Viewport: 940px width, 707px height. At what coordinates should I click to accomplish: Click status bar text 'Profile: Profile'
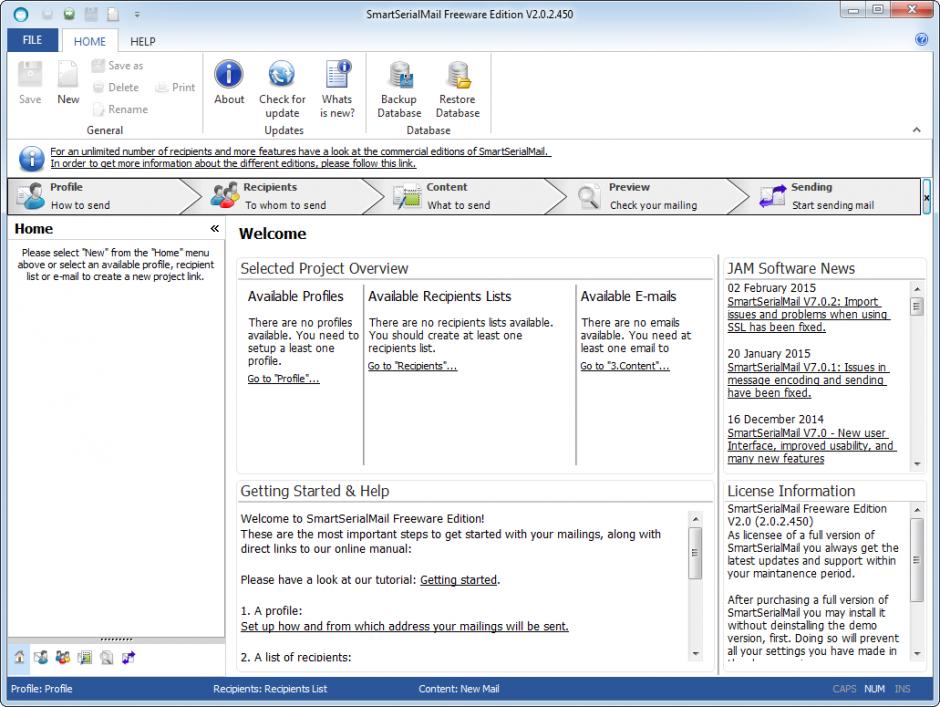[41, 689]
